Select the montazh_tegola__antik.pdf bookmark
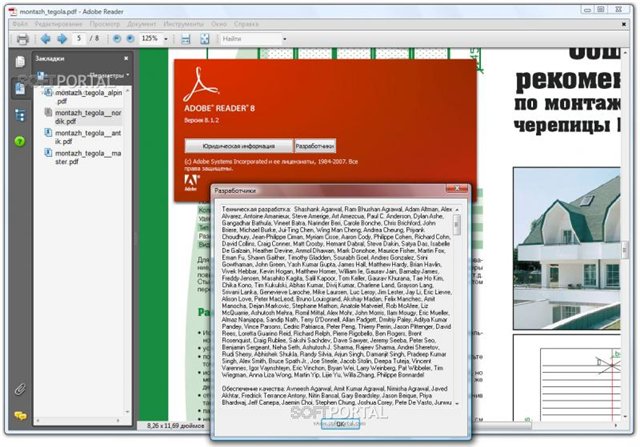 (88, 137)
